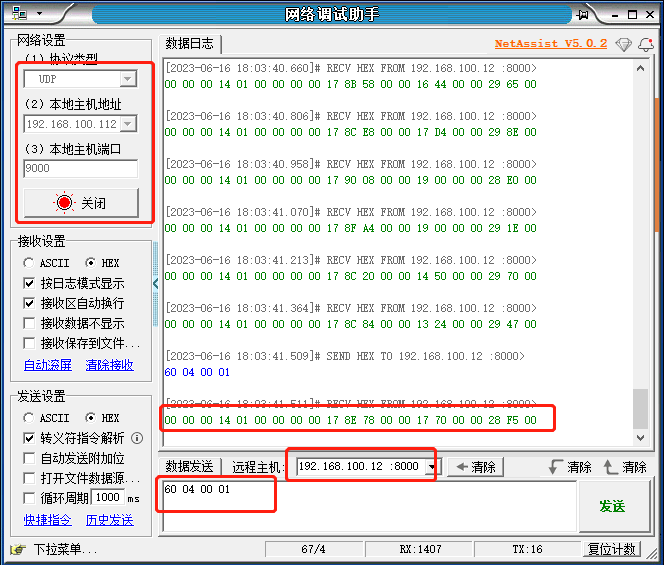Click the cycle period 1000 ms field
This screenshot has width=664, height=565.
[108, 497]
